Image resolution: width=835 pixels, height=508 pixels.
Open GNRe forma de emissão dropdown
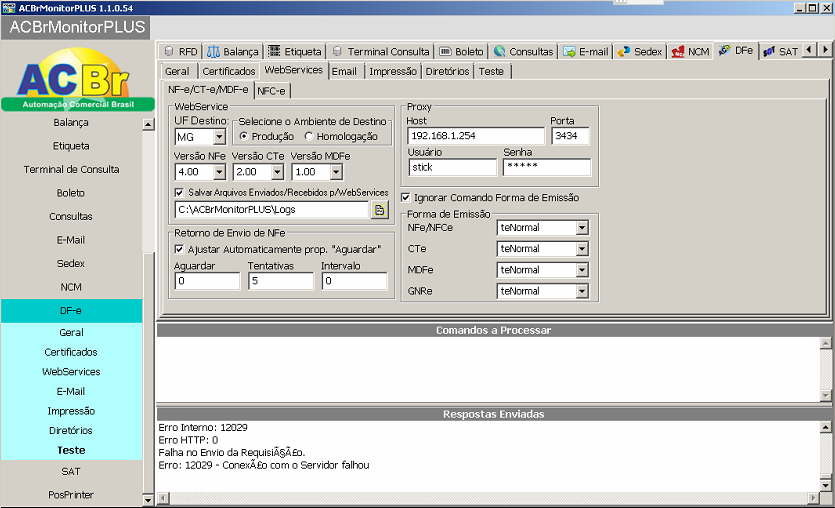(582, 291)
